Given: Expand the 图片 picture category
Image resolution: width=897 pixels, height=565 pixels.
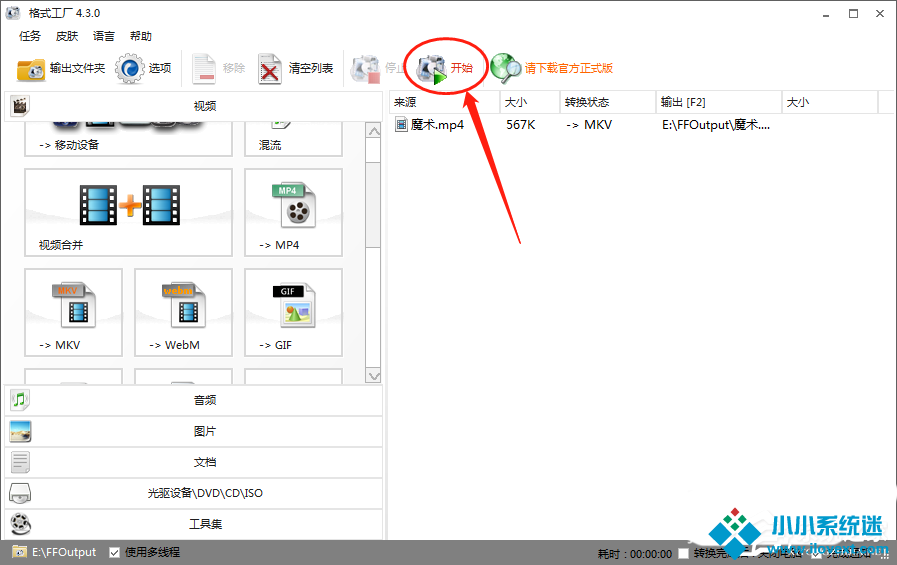Looking at the screenshot, I should point(193,431).
